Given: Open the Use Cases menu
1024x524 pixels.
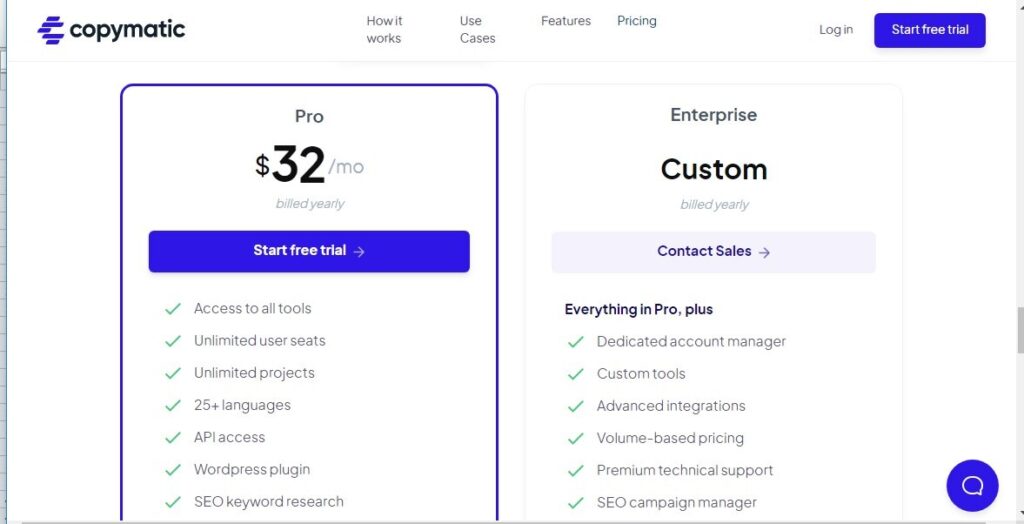Looking at the screenshot, I should [477, 29].
